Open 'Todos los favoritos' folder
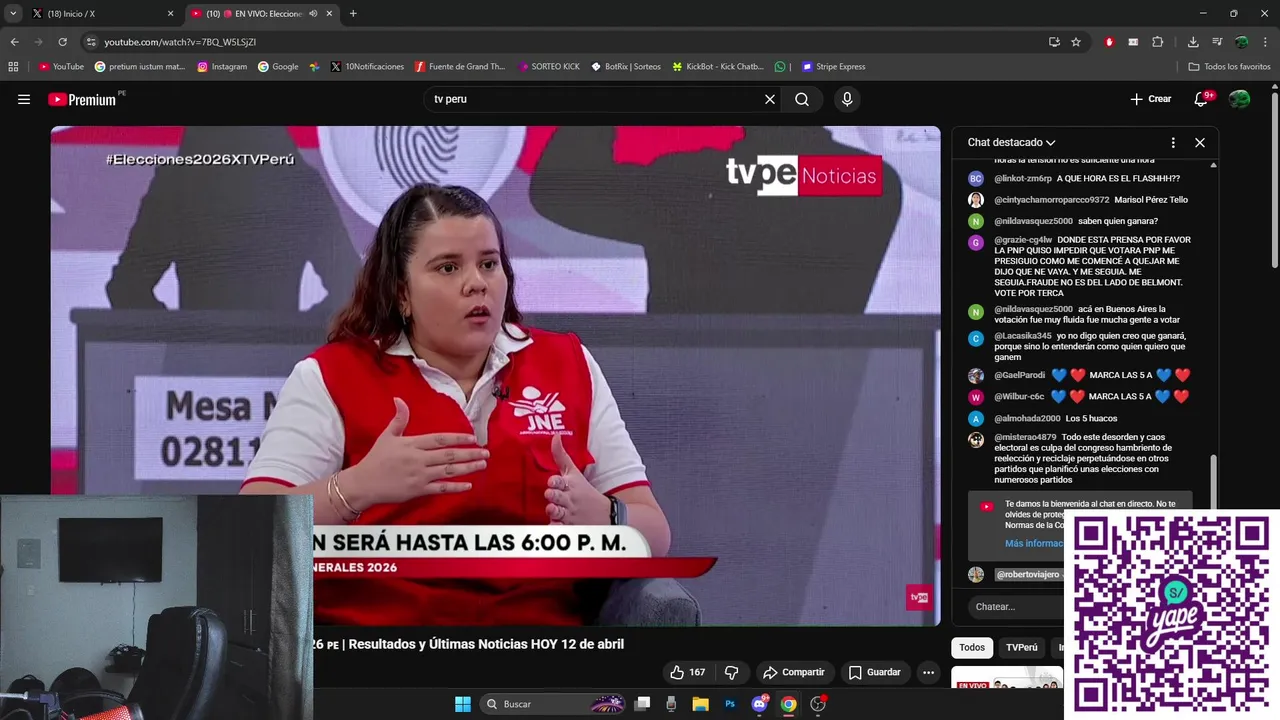 point(1229,67)
